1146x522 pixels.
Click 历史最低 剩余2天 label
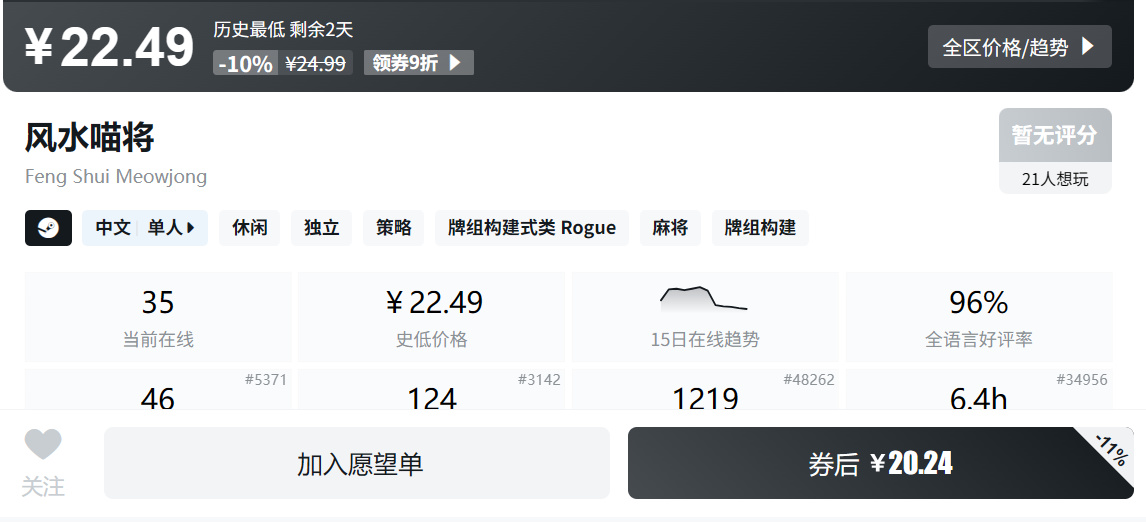(x=284, y=29)
